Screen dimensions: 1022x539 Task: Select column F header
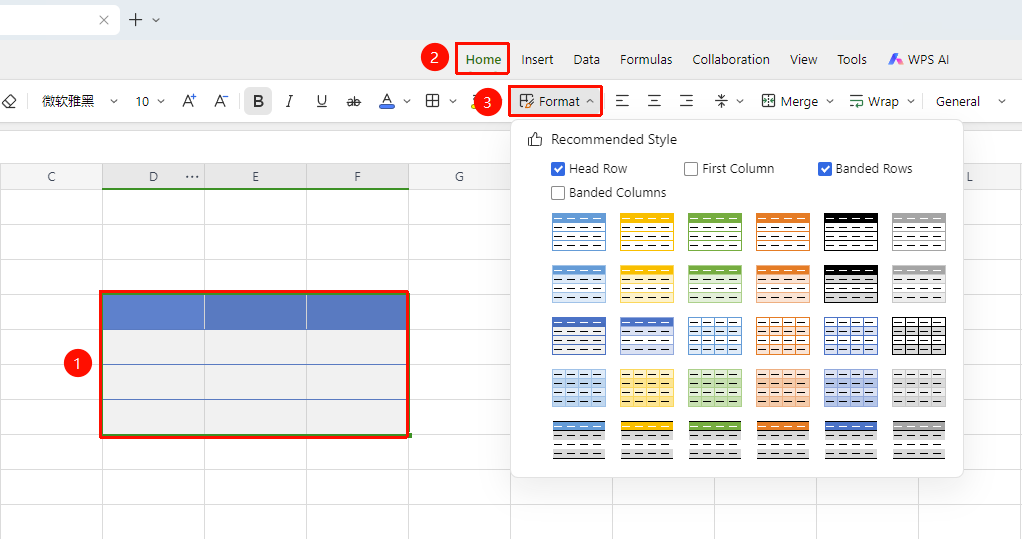[x=357, y=177]
